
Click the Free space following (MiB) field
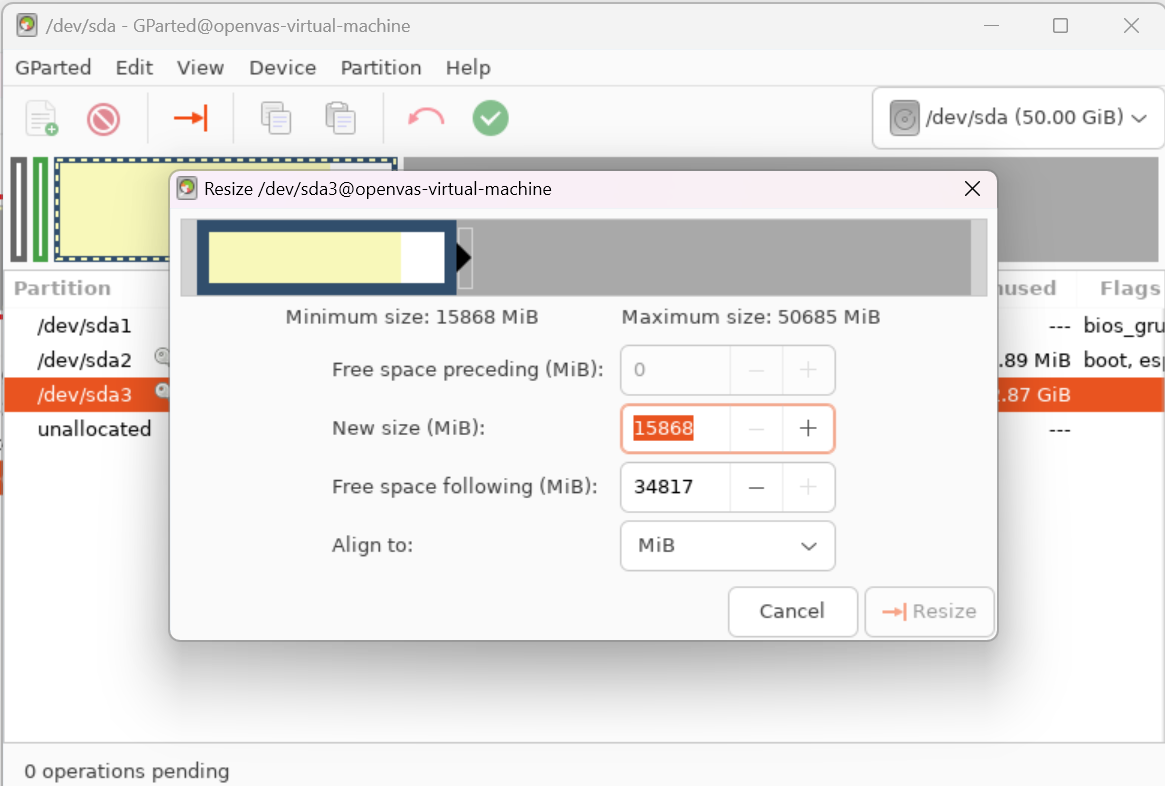coord(675,487)
